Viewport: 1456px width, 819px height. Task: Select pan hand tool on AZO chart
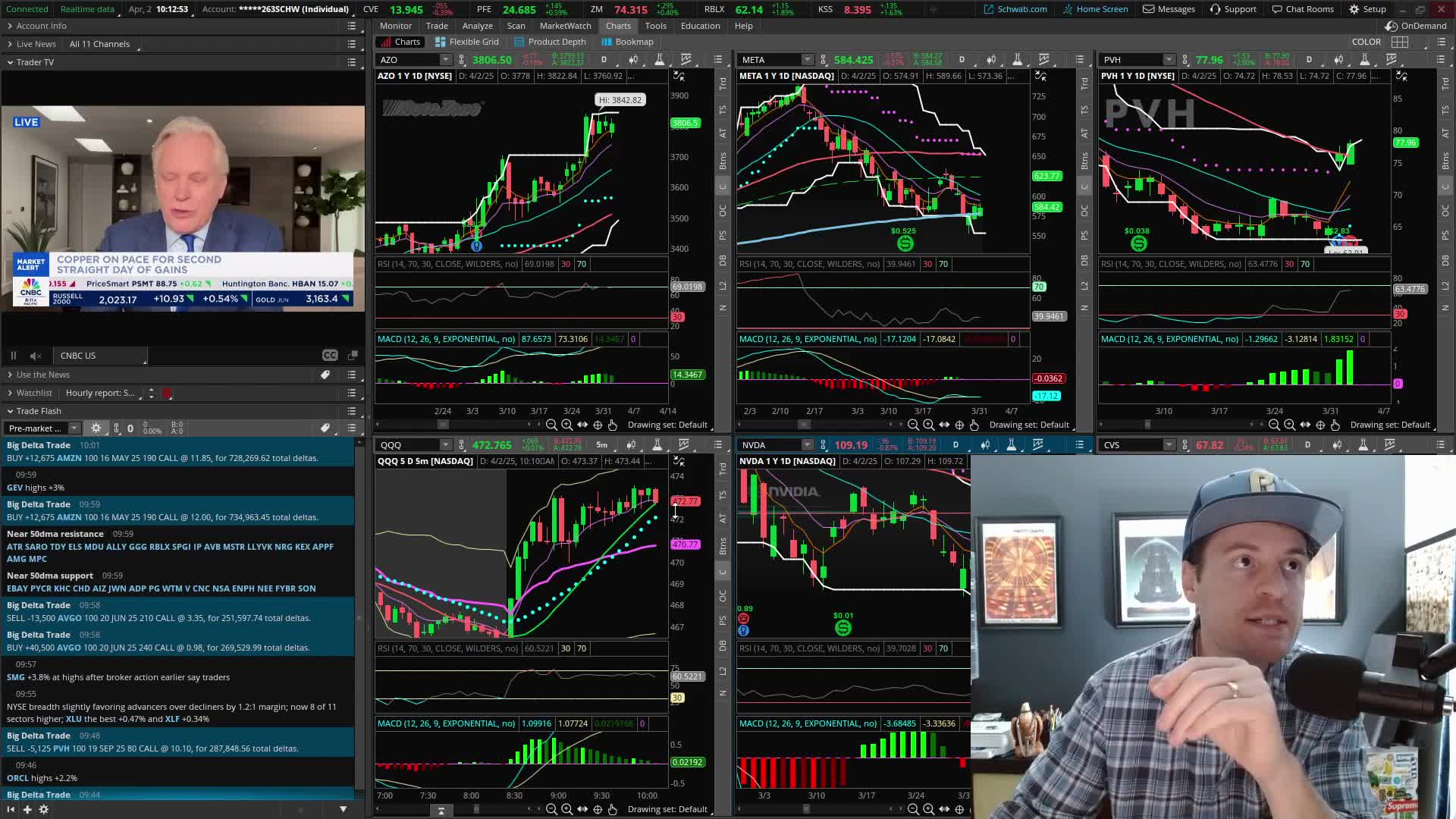coord(613,425)
